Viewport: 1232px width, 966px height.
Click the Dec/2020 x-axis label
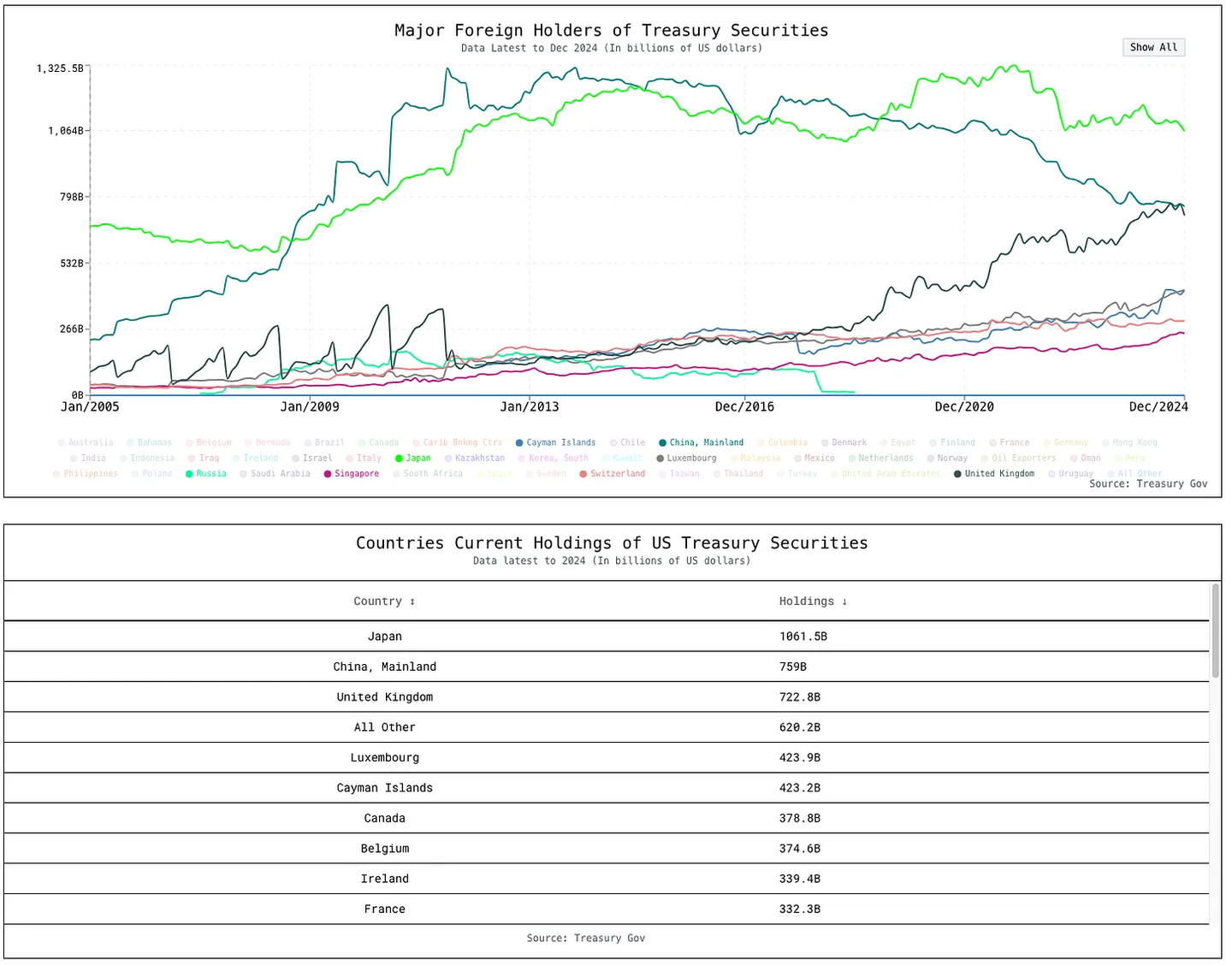click(964, 407)
